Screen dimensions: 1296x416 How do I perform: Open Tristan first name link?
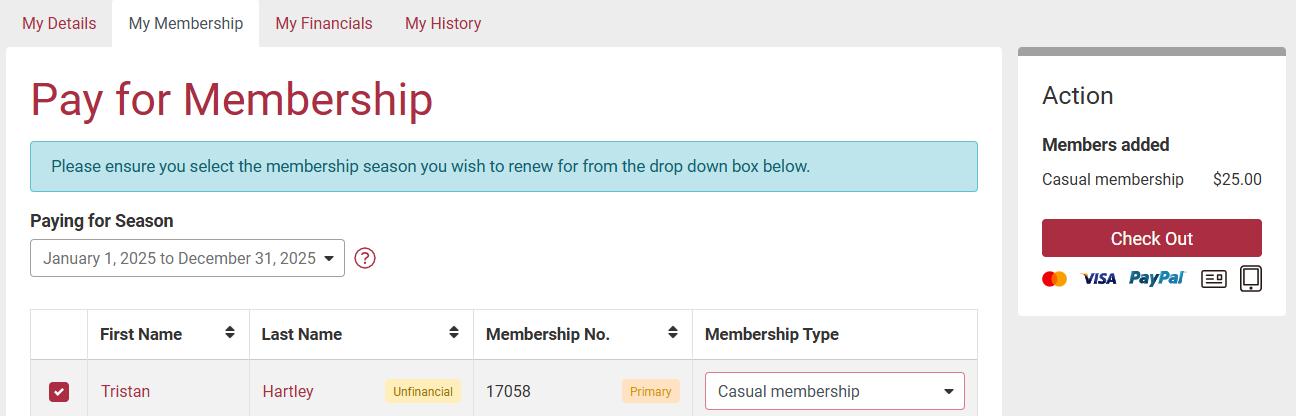(x=125, y=391)
